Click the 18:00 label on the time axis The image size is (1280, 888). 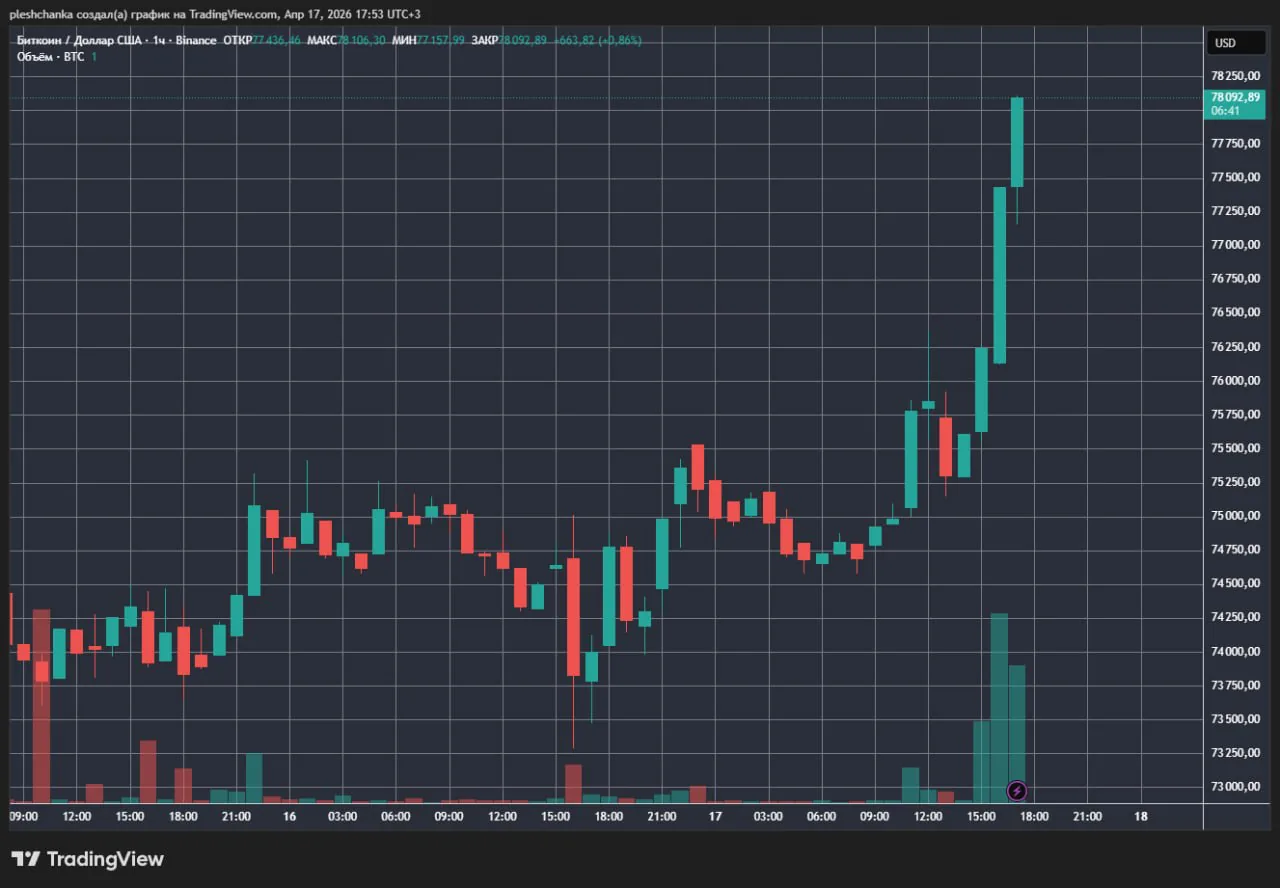(x=1034, y=816)
